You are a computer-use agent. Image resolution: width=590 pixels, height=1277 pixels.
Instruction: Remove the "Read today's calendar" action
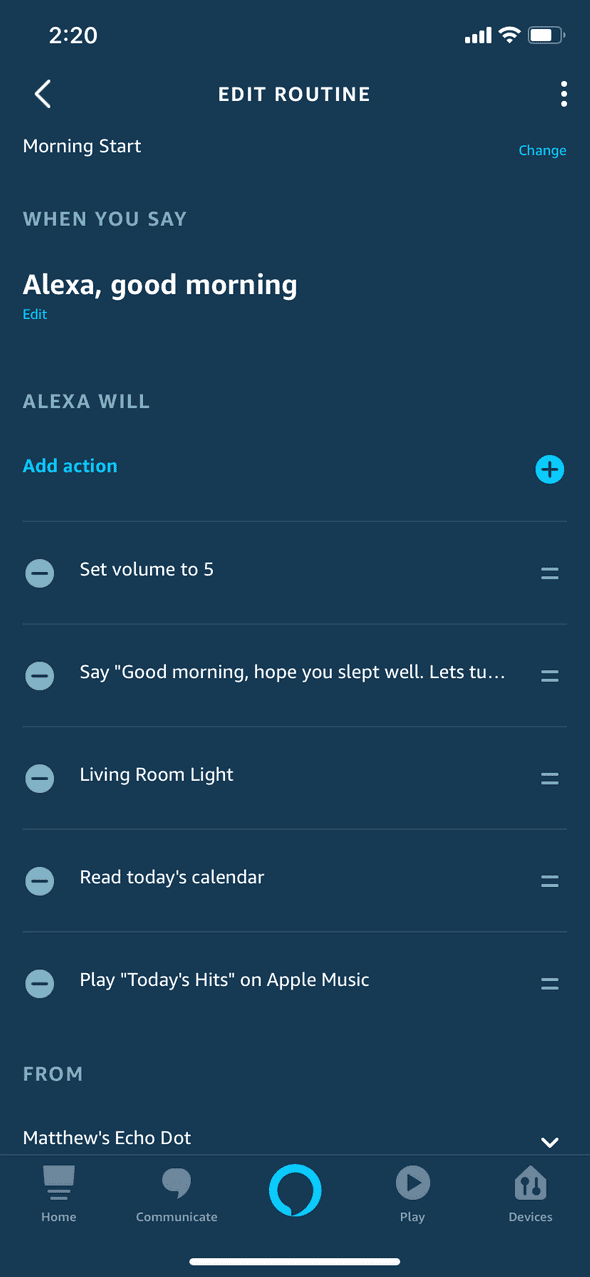coord(40,881)
